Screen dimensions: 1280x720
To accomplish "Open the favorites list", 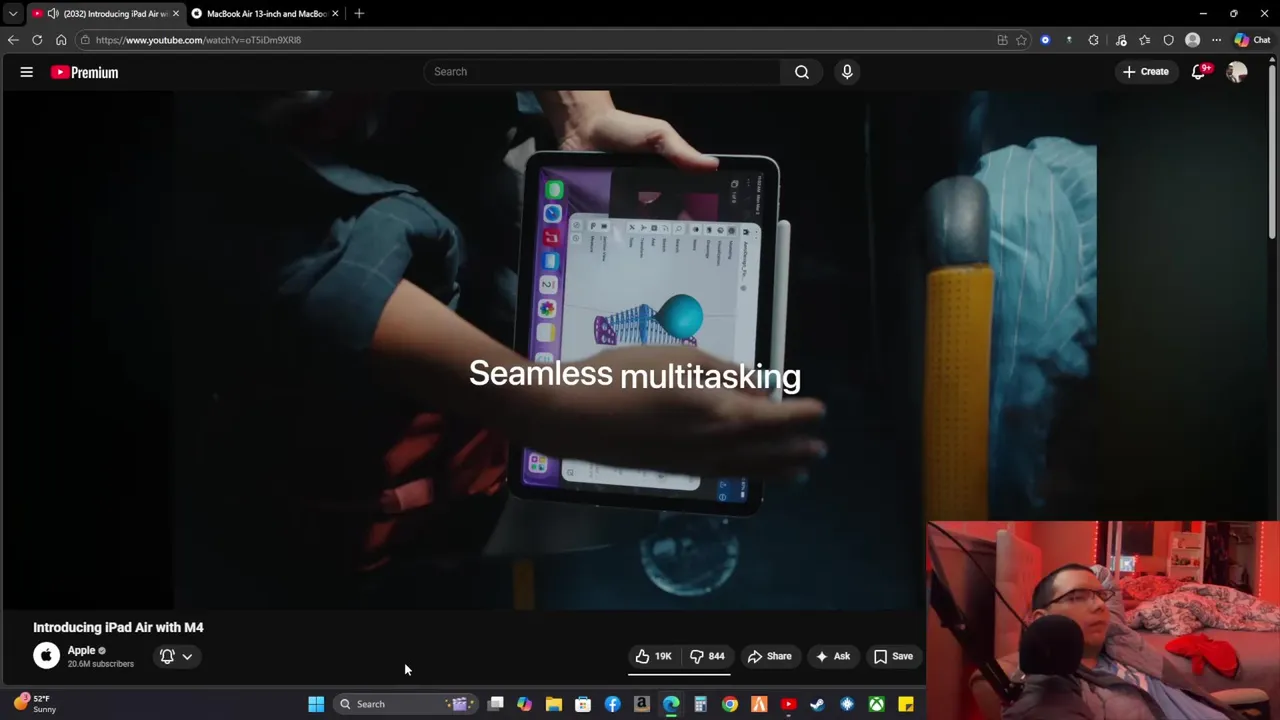I will 1144,40.
